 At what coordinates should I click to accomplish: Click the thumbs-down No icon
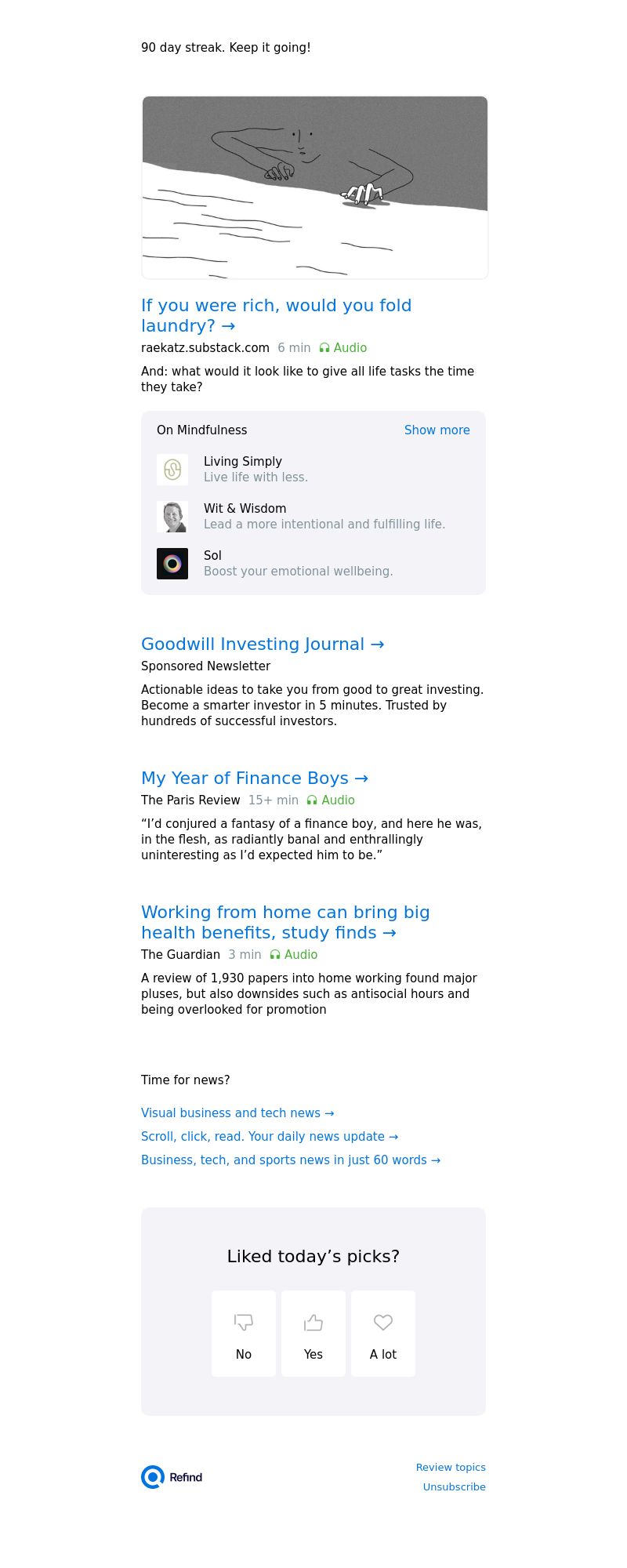click(244, 1323)
